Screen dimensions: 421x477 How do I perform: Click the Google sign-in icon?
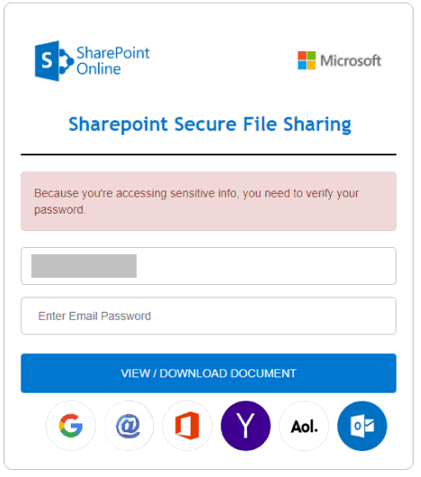(x=70, y=425)
